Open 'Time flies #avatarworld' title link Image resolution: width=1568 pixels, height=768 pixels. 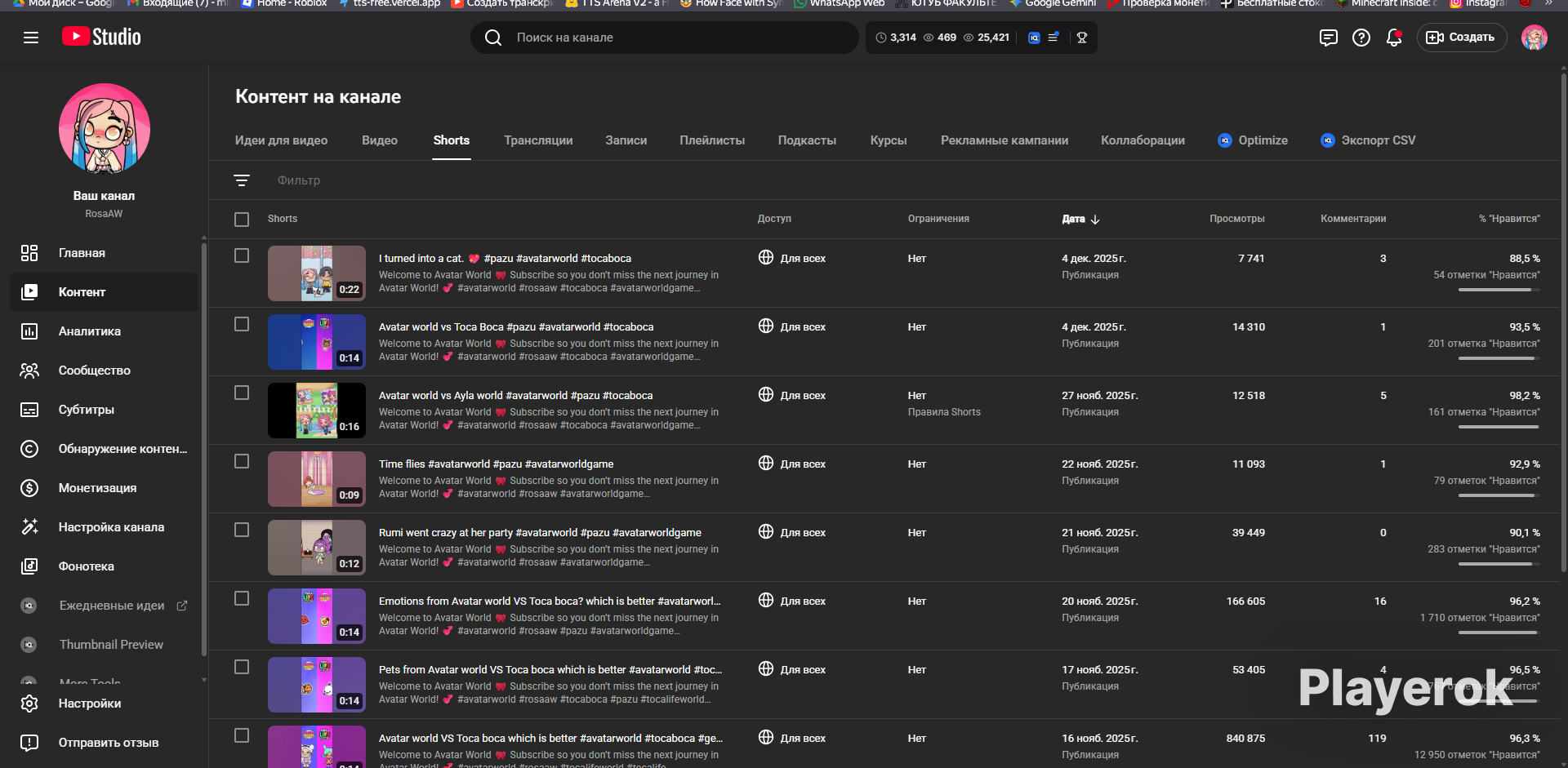497,464
